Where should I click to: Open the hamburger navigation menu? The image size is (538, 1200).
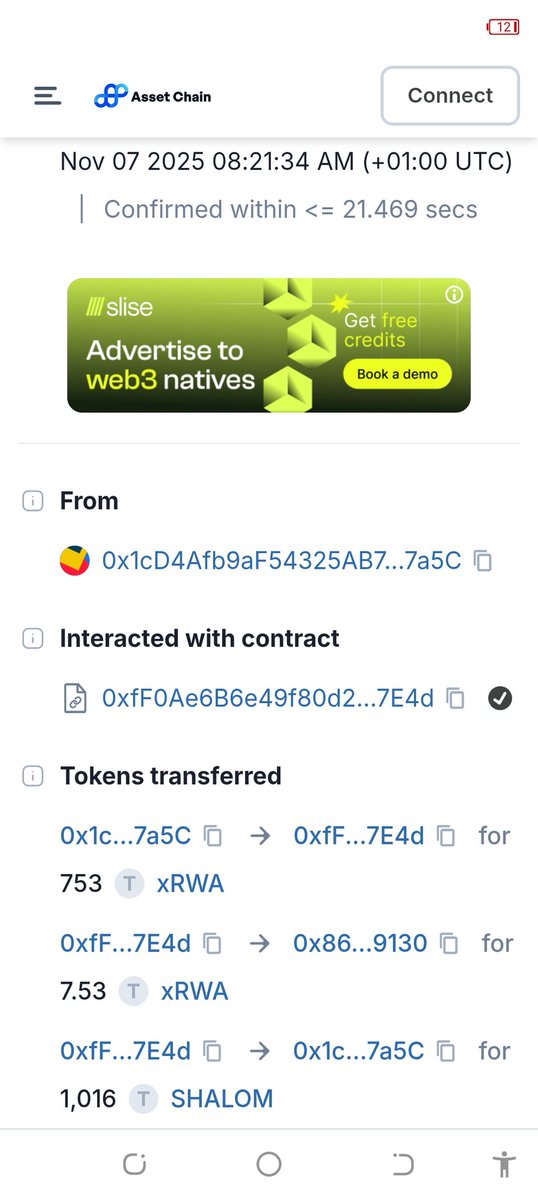47,96
